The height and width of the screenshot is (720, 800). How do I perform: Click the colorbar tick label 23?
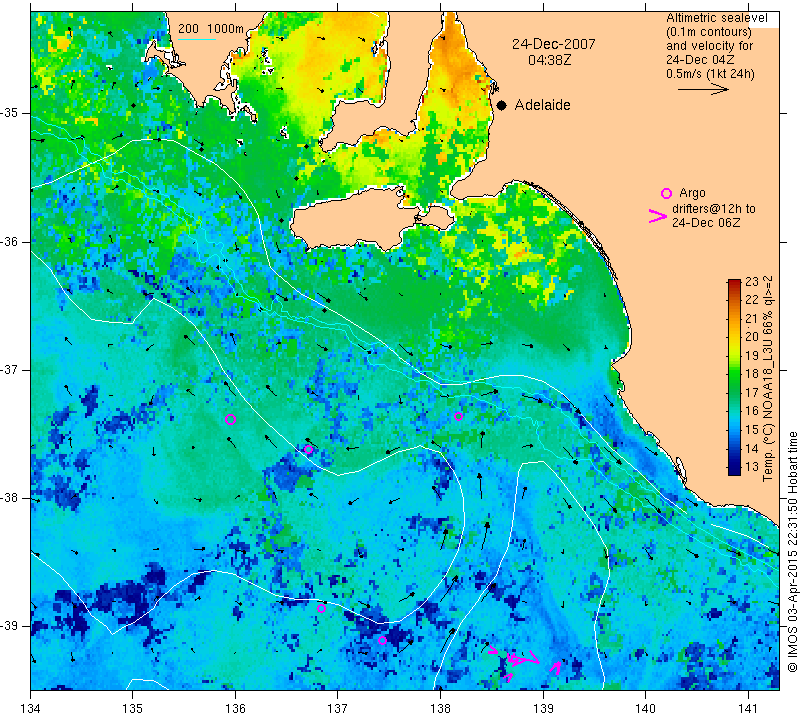click(752, 282)
